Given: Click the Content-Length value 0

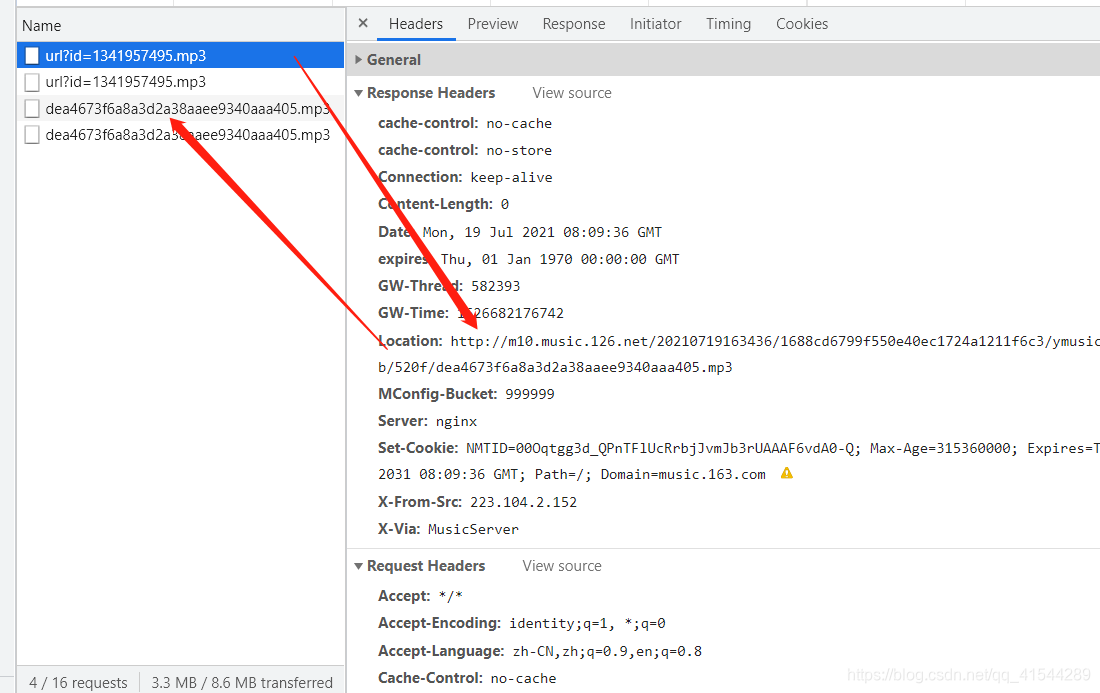Looking at the screenshot, I should (x=504, y=204).
